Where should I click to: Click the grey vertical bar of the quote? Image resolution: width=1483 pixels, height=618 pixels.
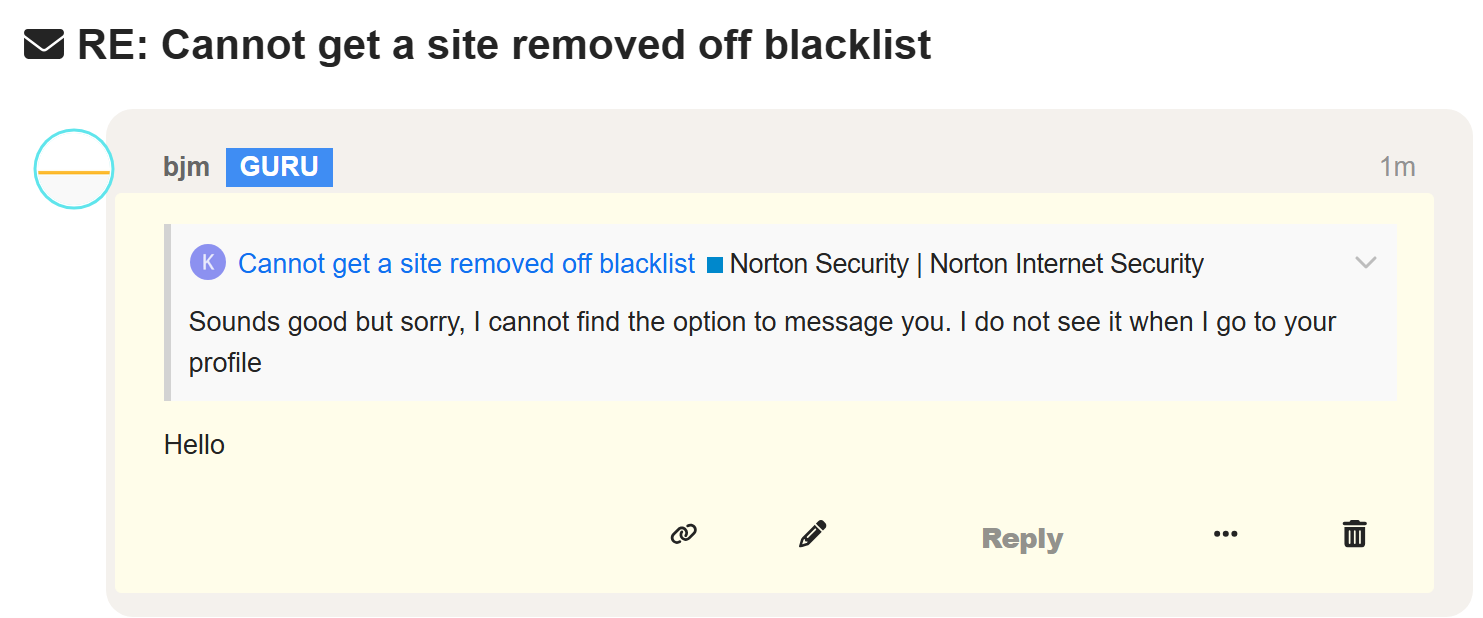tap(168, 312)
